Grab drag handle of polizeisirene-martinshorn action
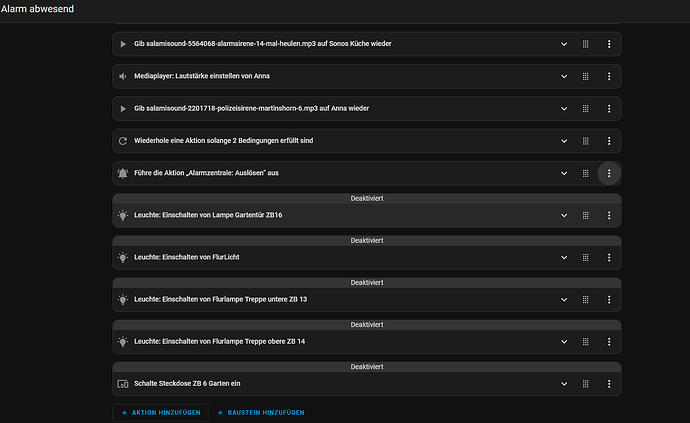The height and width of the screenshot is (423, 690). coord(586,109)
